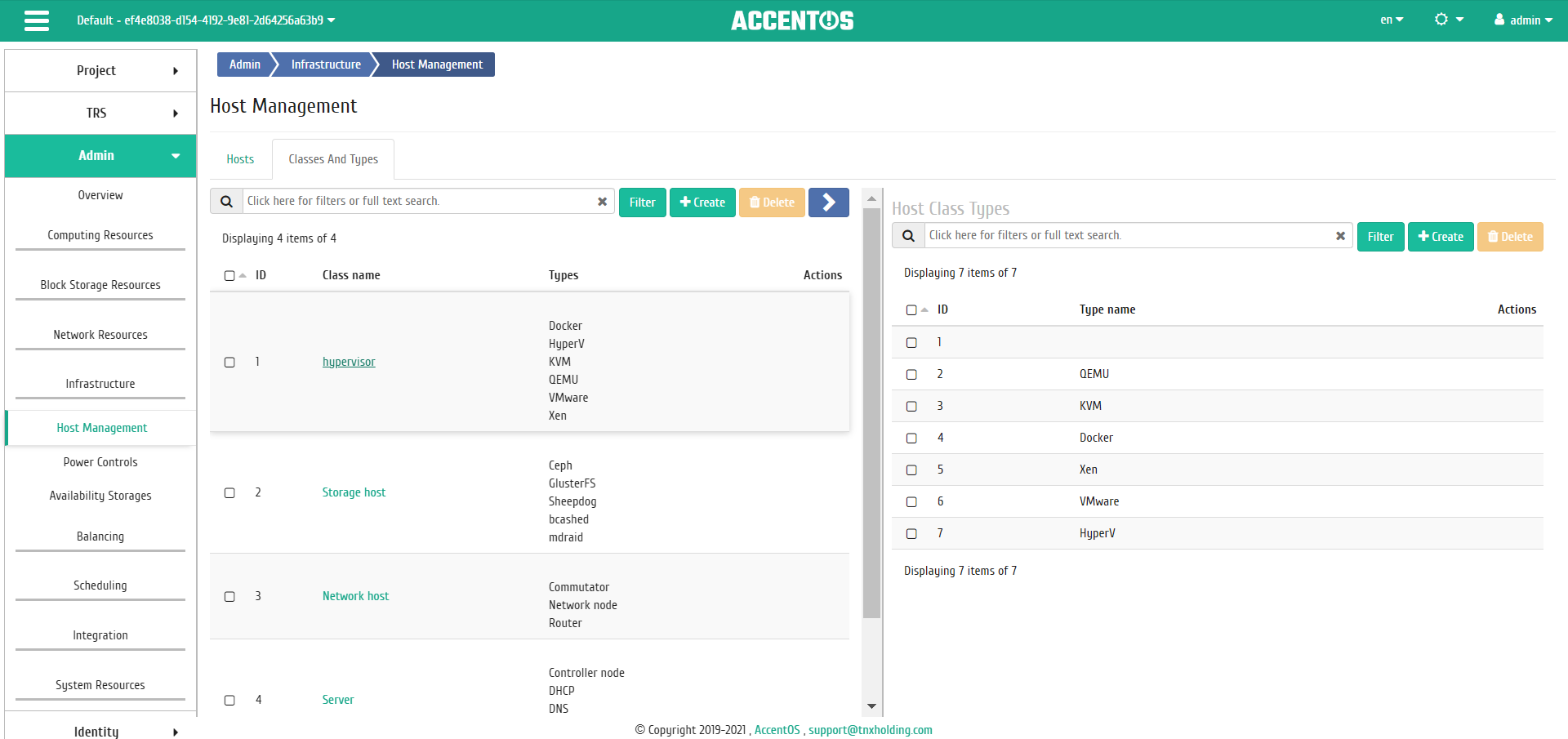
Task: Sort host class types by ID arrow
Action: tap(924, 309)
